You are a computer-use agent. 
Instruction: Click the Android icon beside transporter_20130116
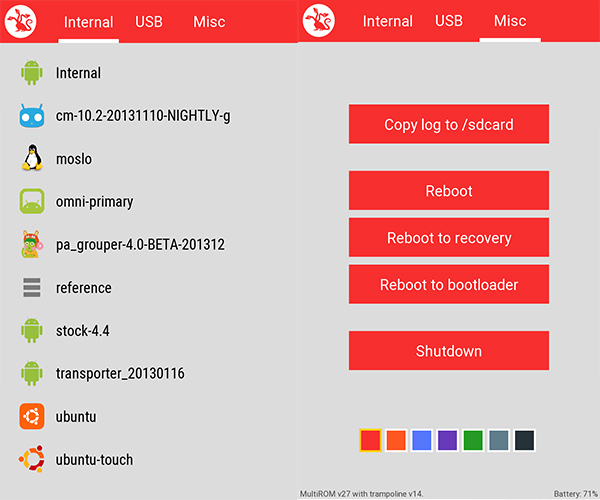coord(32,373)
